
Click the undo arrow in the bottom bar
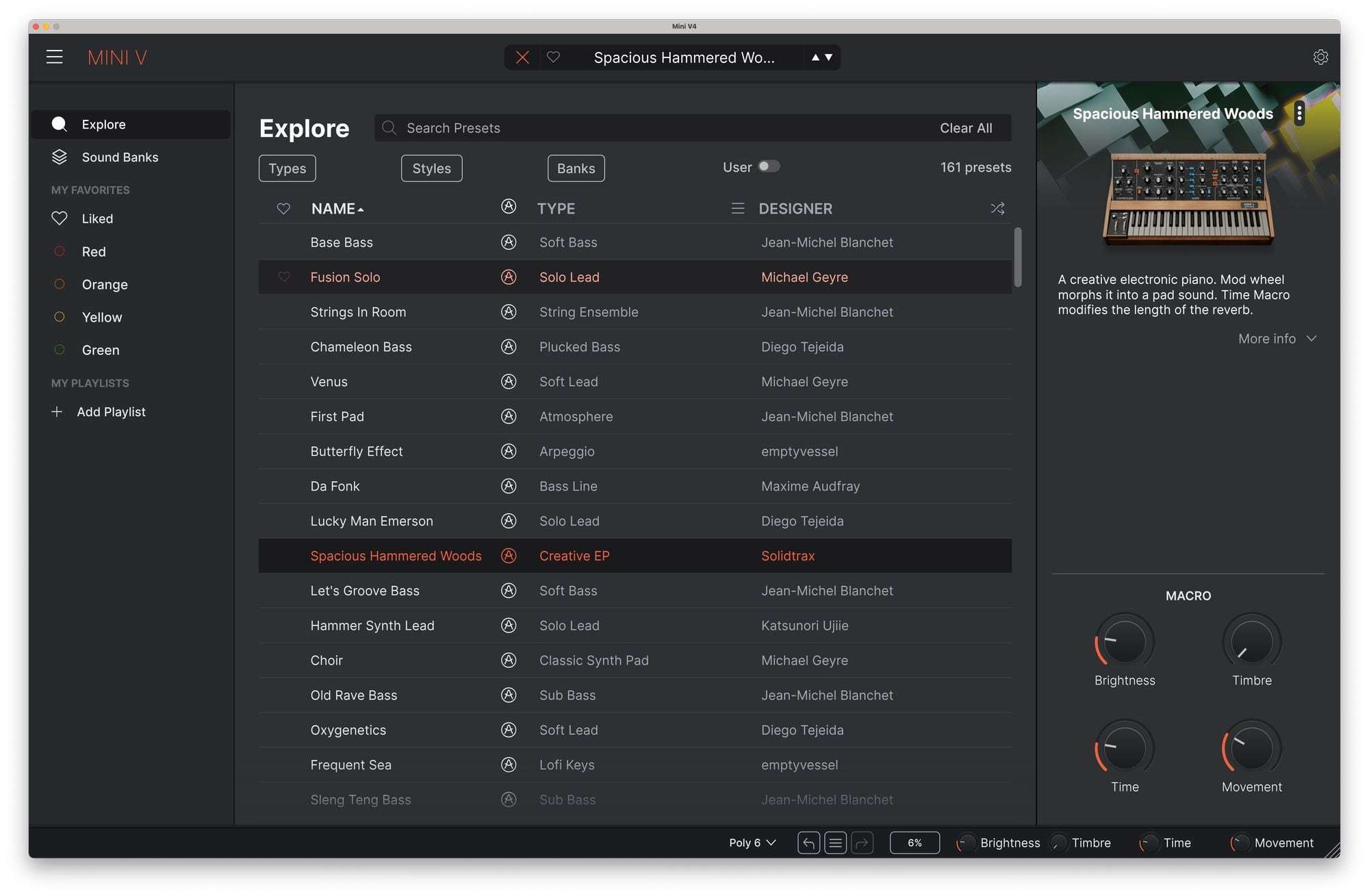[808, 843]
